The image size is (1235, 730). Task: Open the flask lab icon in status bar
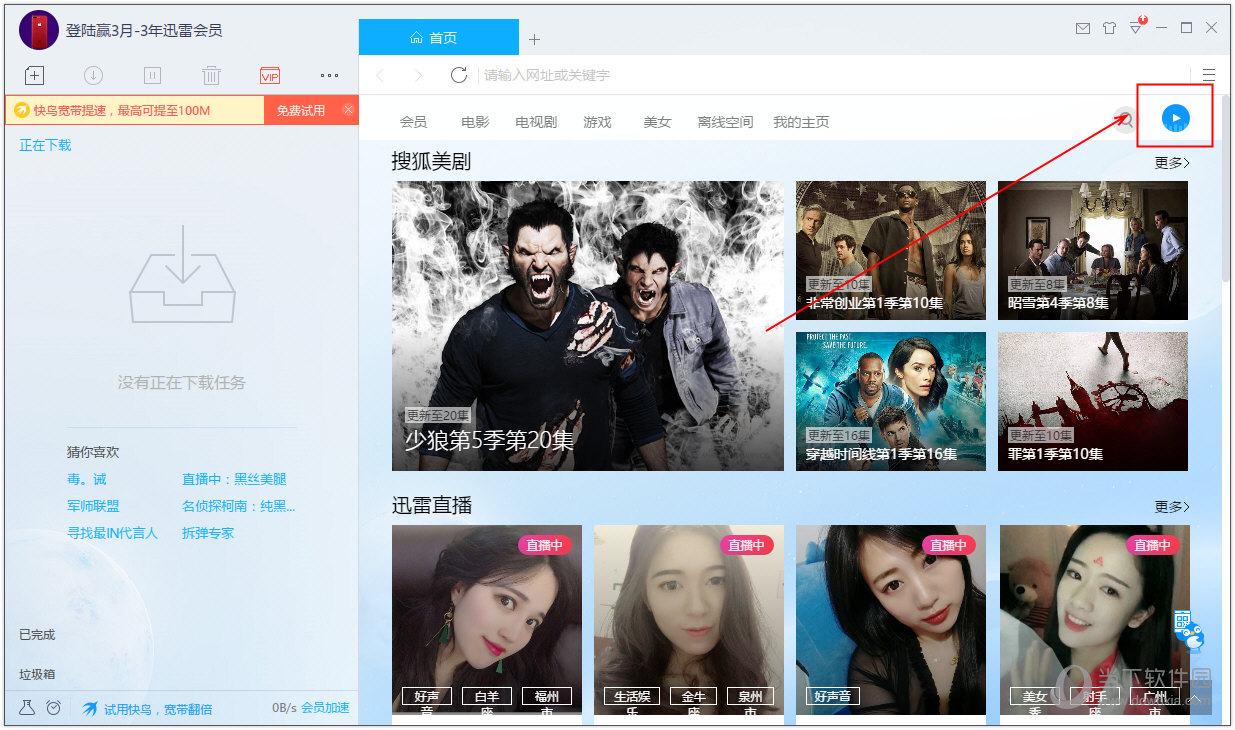[x=27, y=708]
